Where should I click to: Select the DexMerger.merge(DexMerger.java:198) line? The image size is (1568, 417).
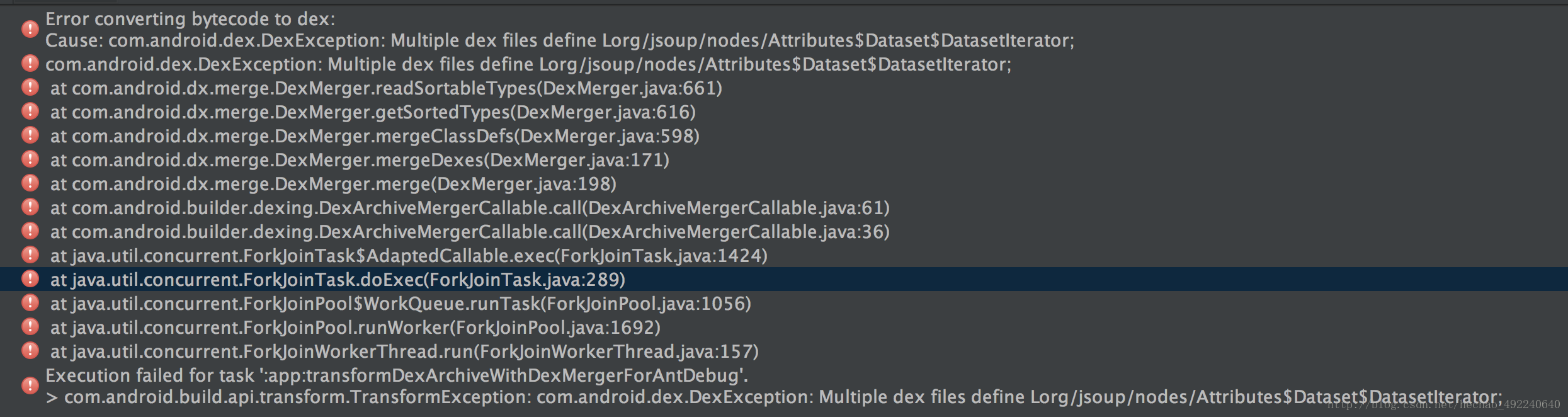click(x=333, y=184)
